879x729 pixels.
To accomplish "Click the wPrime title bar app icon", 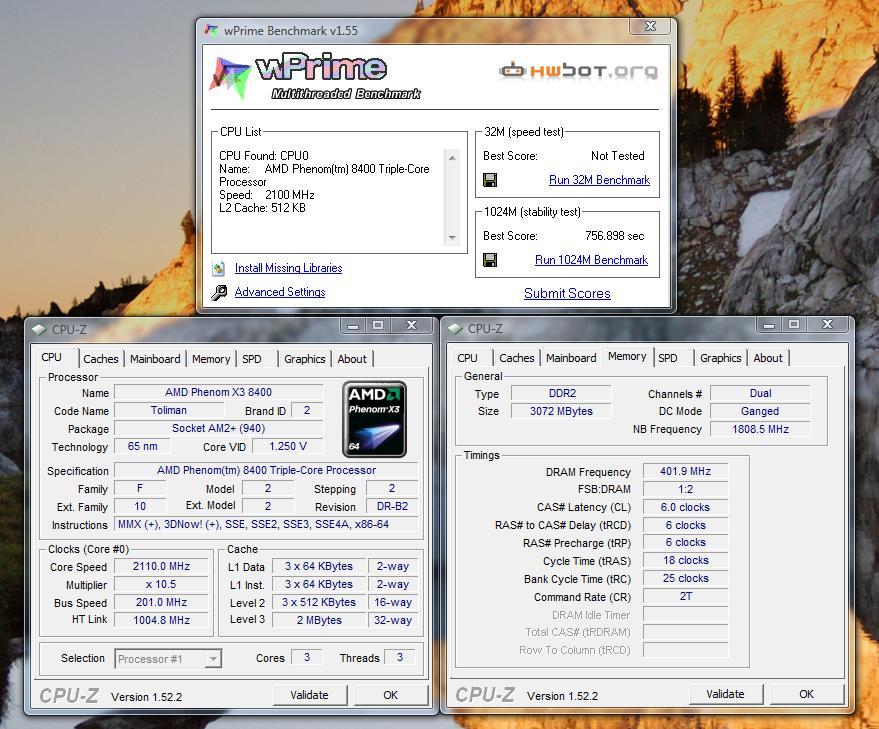I will [211, 30].
